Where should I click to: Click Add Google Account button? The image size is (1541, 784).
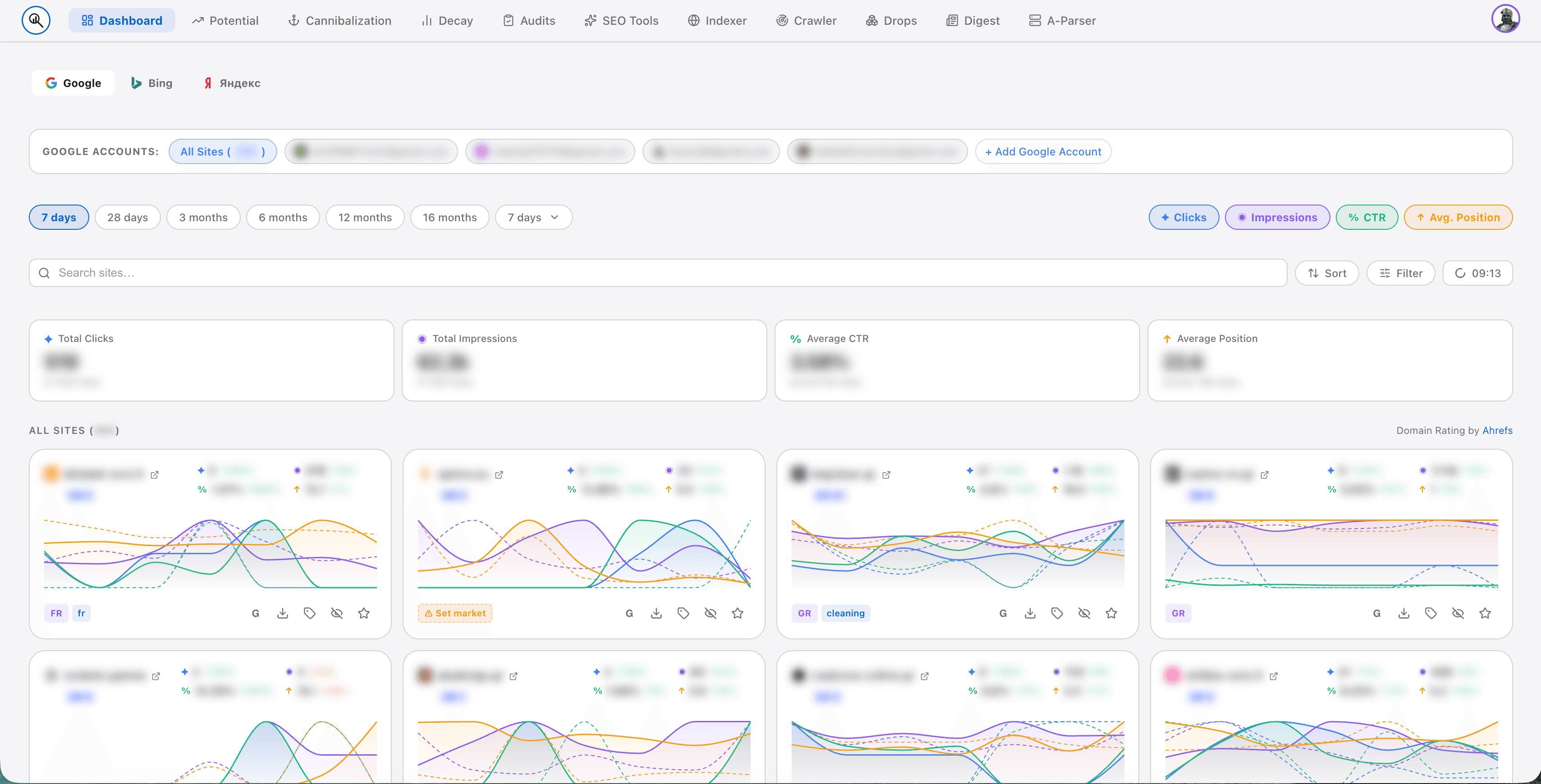pos(1043,151)
